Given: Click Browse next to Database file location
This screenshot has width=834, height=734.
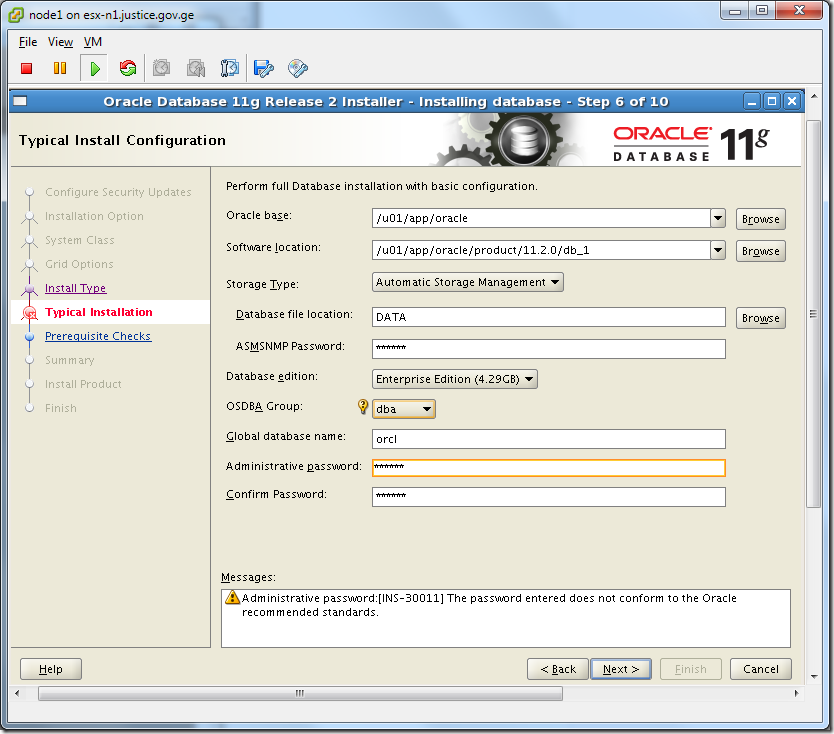Looking at the screenshot, I should pos(760,317).
